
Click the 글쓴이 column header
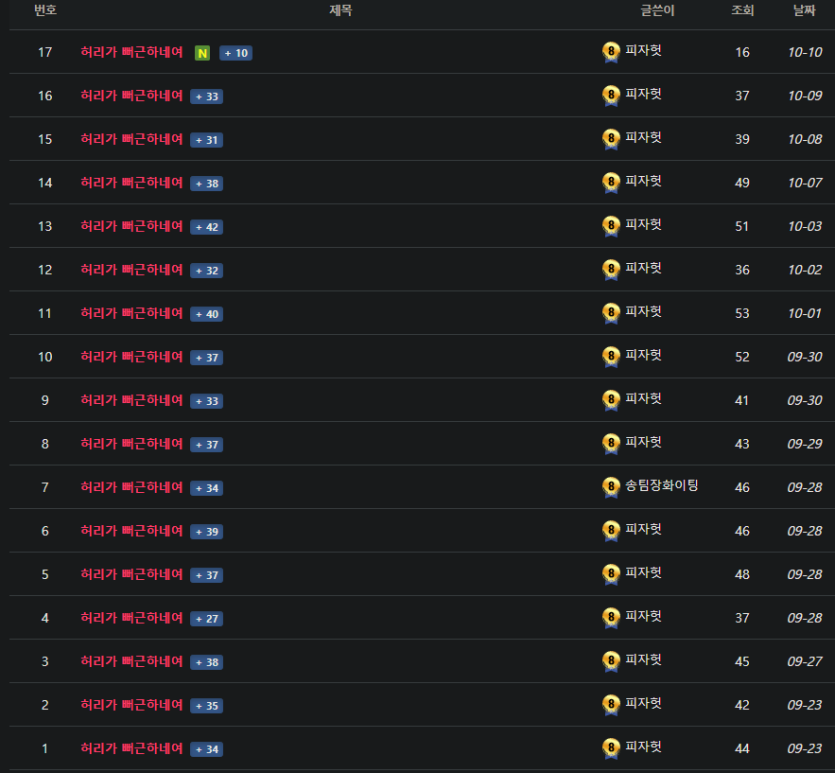657,10
